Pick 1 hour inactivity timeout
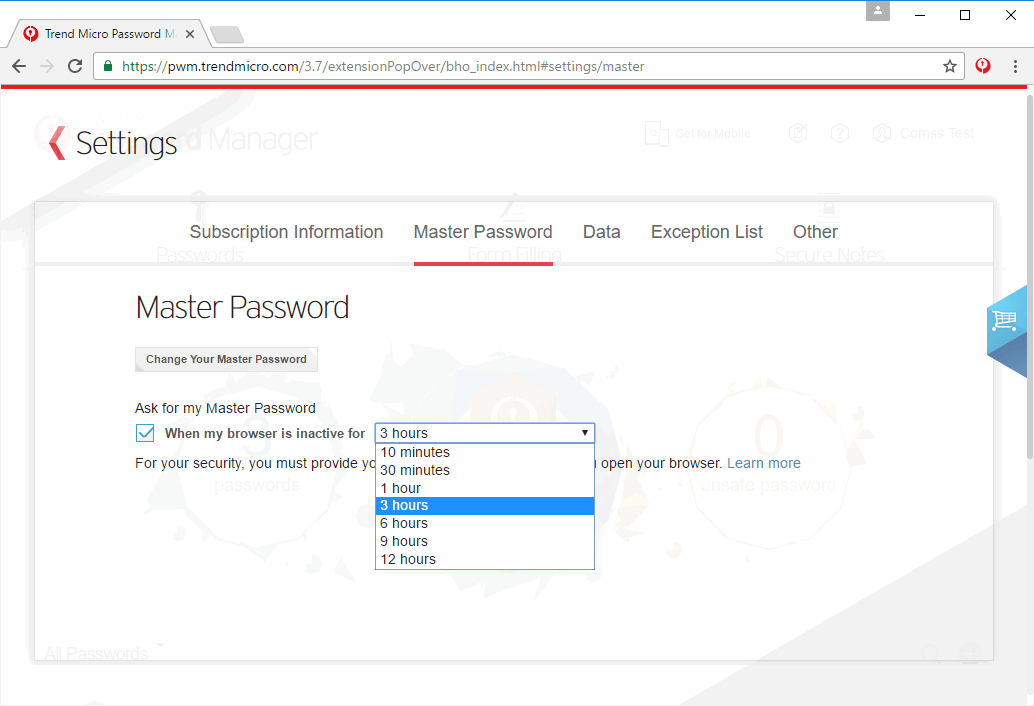Screen dimensions: 1034x706 click(x=401, y=488)
